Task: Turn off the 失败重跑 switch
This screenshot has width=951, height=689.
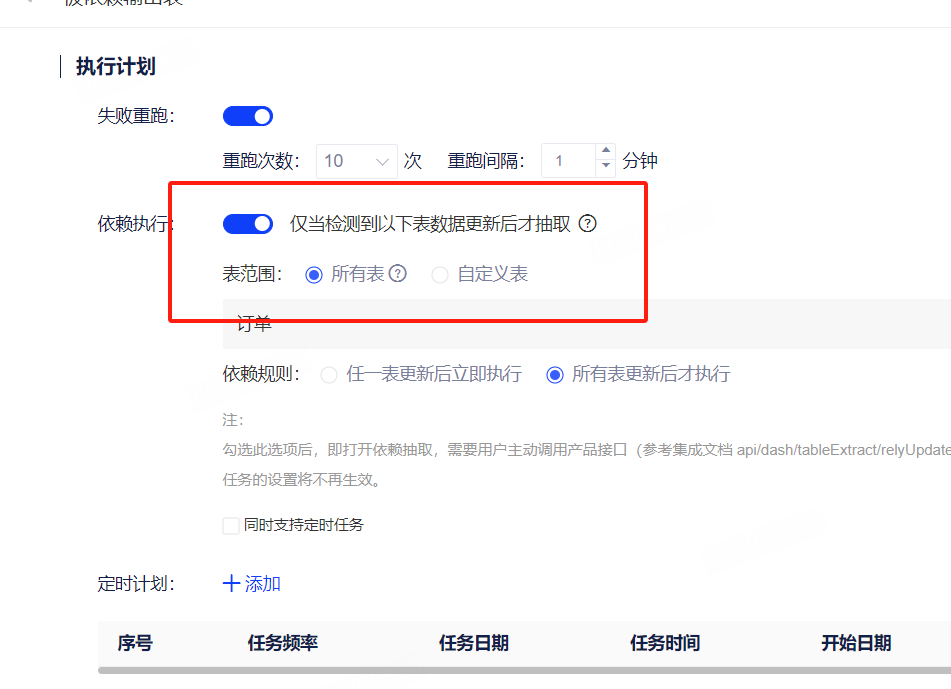Action: (x=248, y=116)
